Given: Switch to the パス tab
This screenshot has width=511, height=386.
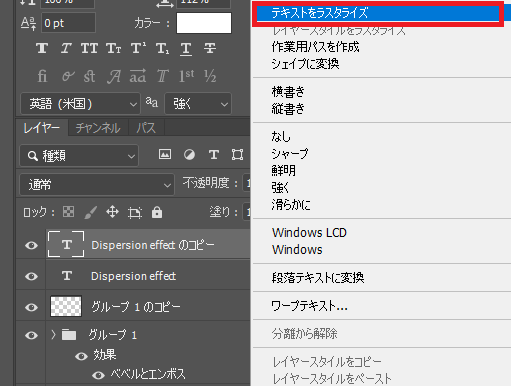Looking at the screenshot, I should [x=146, y=128].
